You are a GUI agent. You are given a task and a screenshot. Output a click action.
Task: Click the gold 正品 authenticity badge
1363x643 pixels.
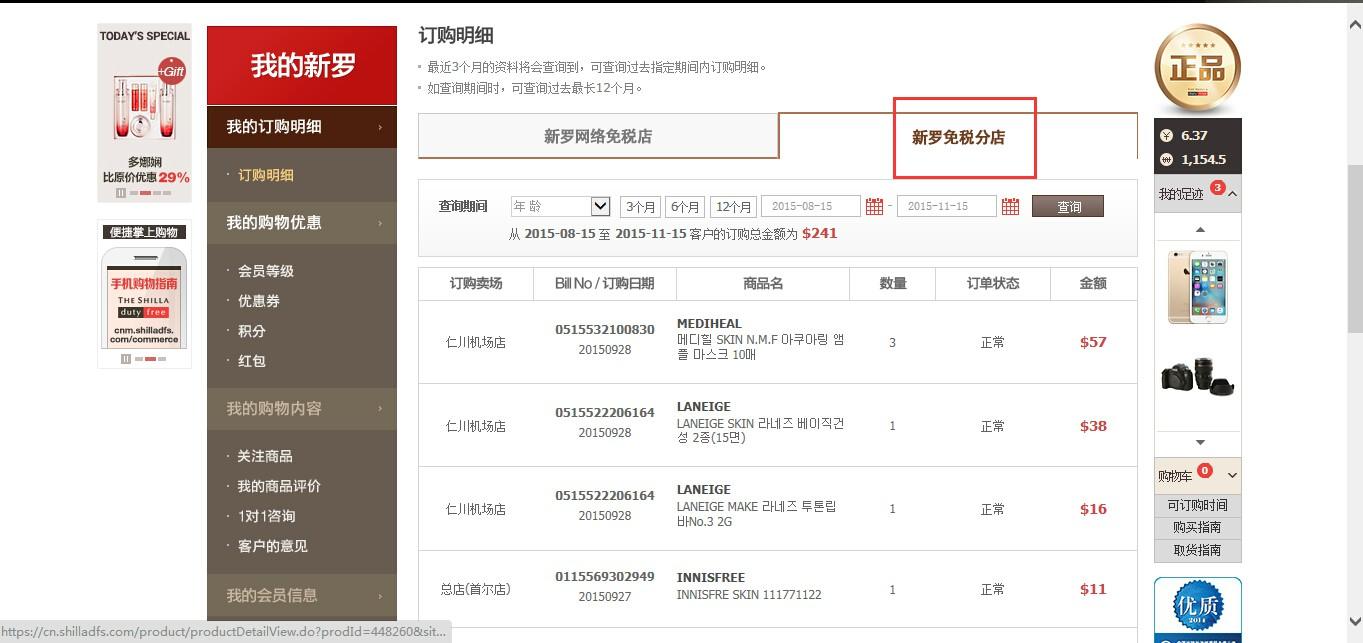tap(1197, 67)
